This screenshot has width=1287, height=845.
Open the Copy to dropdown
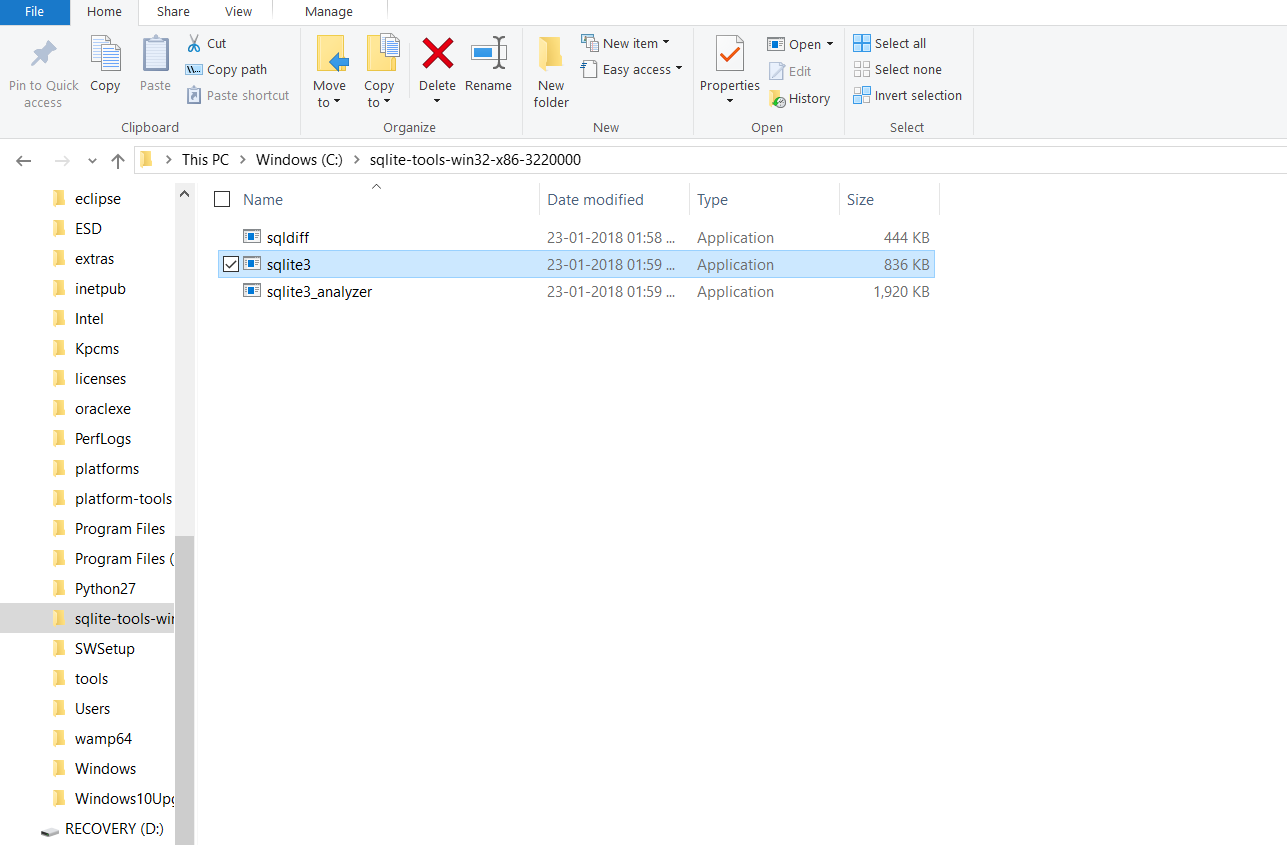click(379, 94)
